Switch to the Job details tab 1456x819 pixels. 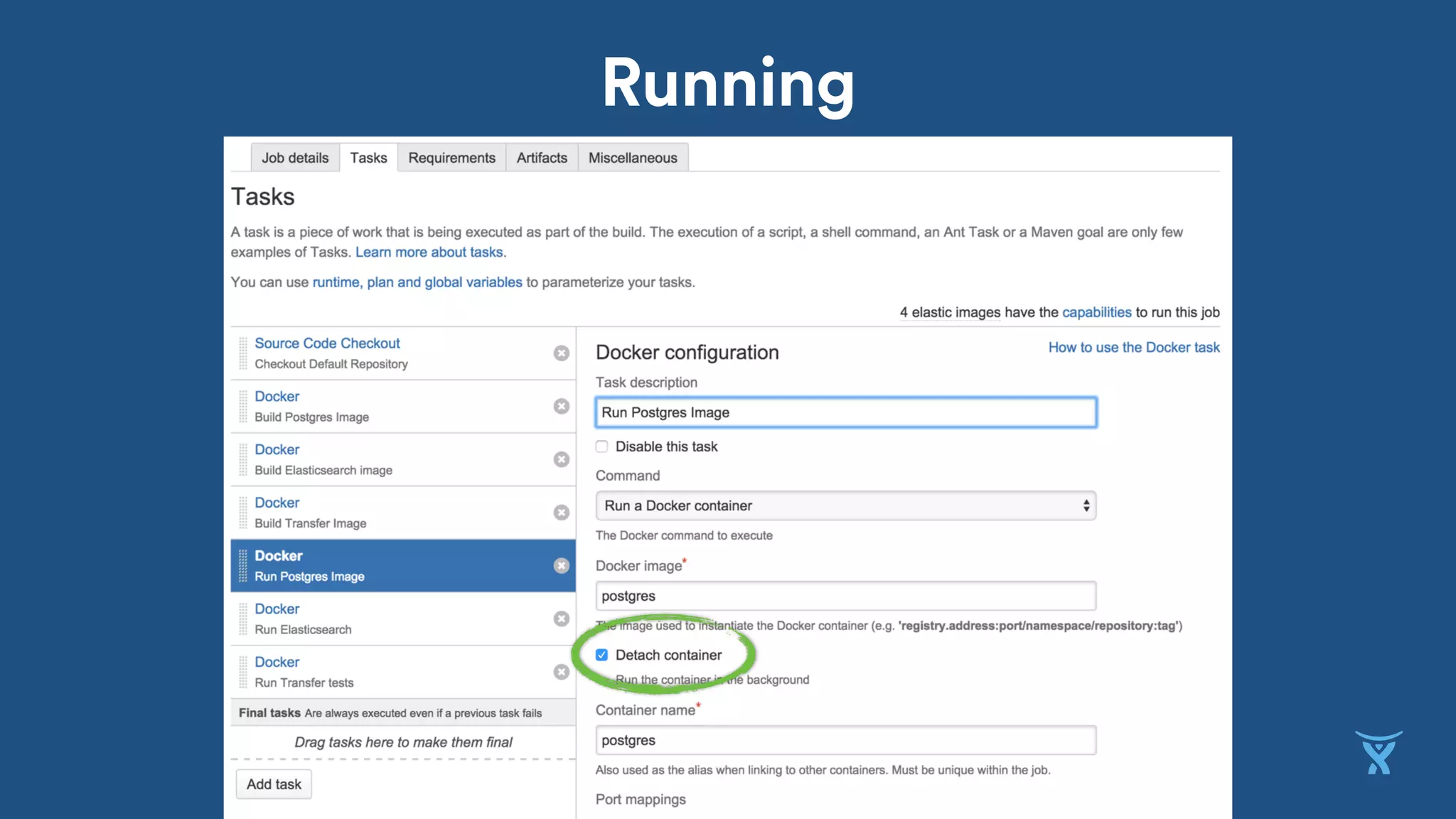click(x=295, y=158)
